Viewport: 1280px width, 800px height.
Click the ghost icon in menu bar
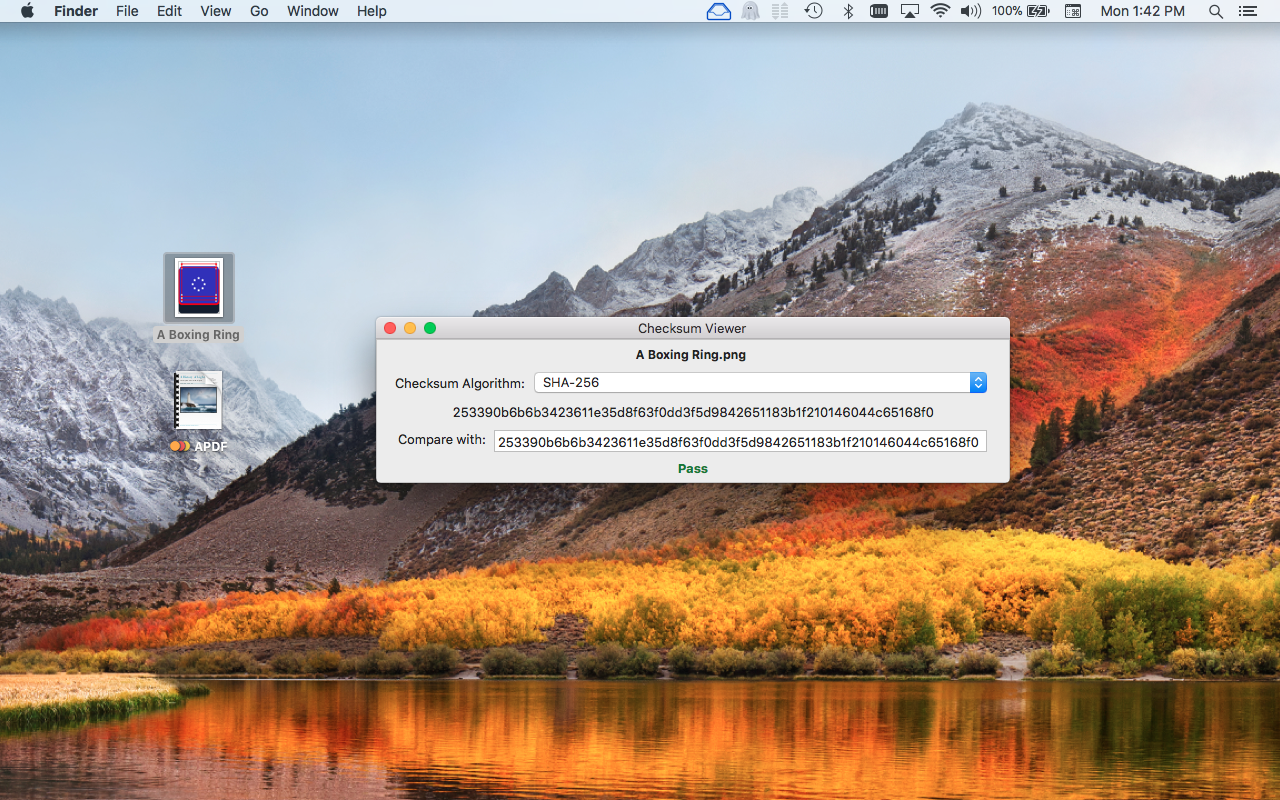pos(750,11)
